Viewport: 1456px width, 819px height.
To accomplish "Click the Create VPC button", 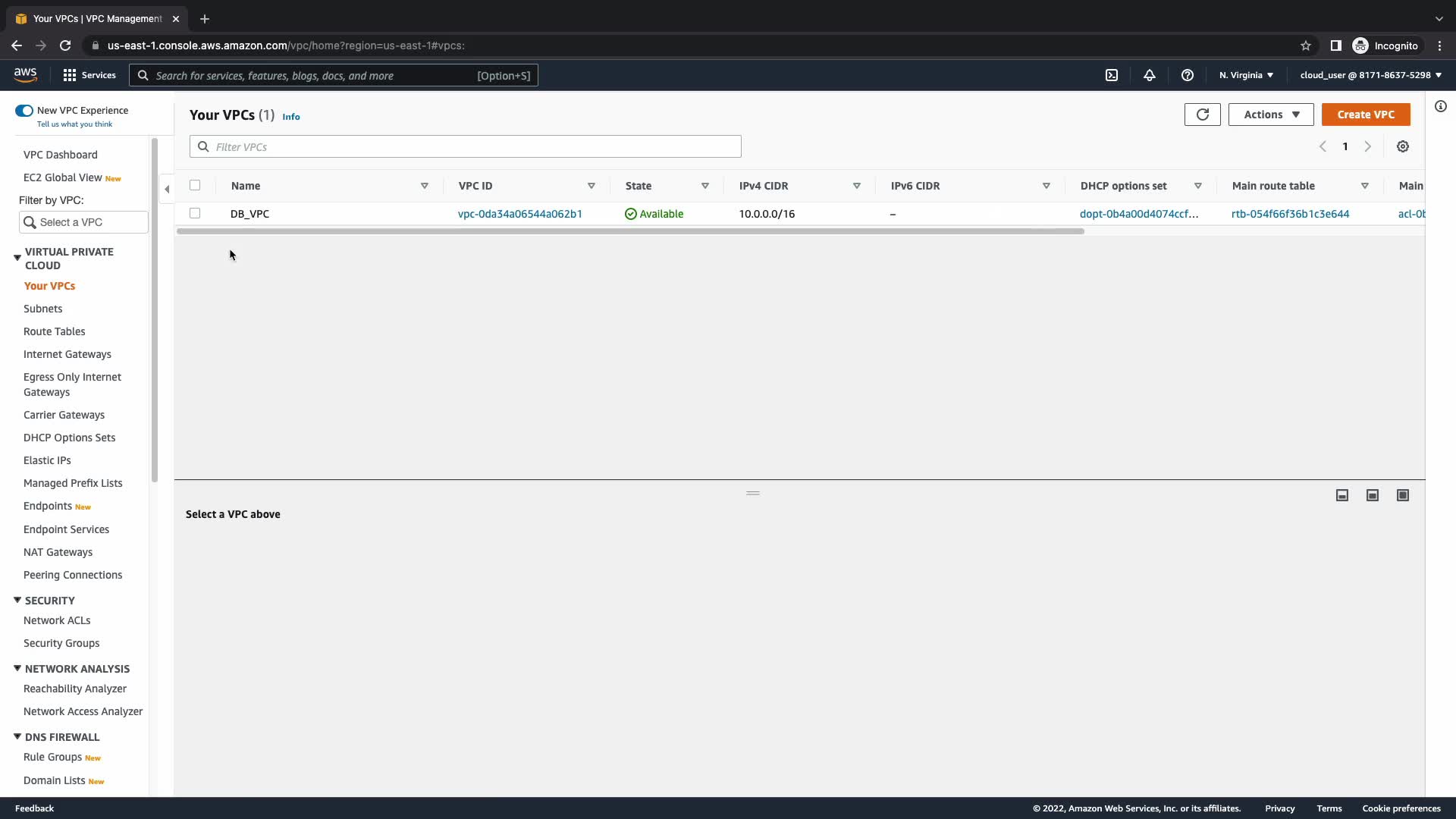I will coord(1365,115).
